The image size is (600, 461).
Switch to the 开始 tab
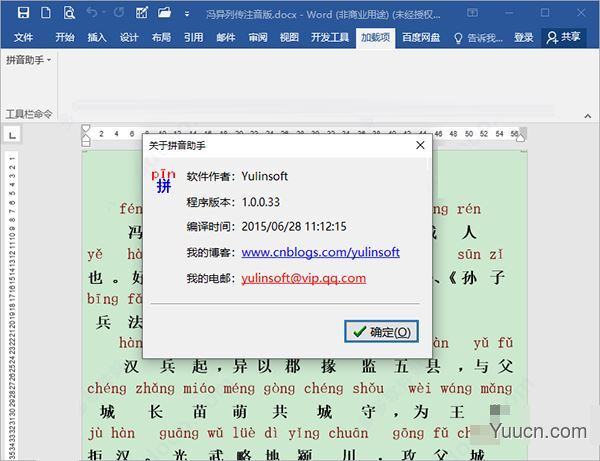point(65,37)
